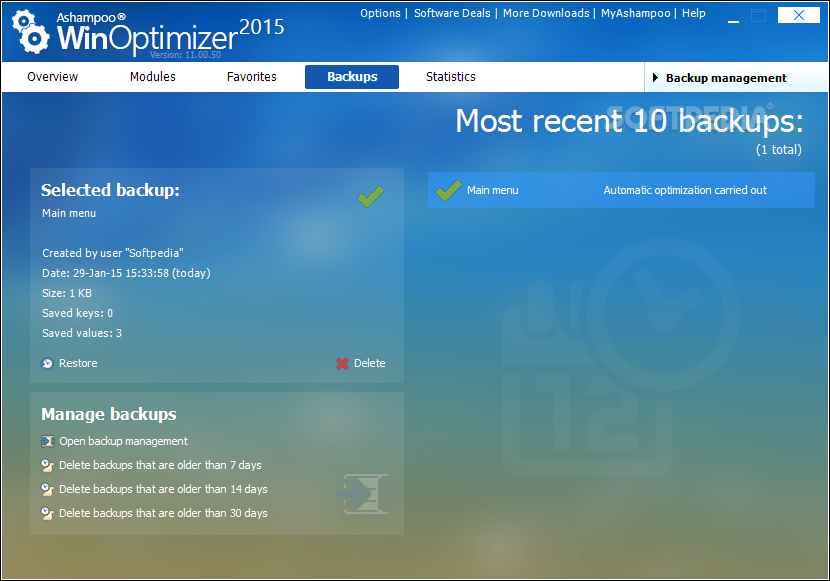Click the 'Saved values: 3' text
Viewport: 830px width, 581px height.
click(82, 333)
